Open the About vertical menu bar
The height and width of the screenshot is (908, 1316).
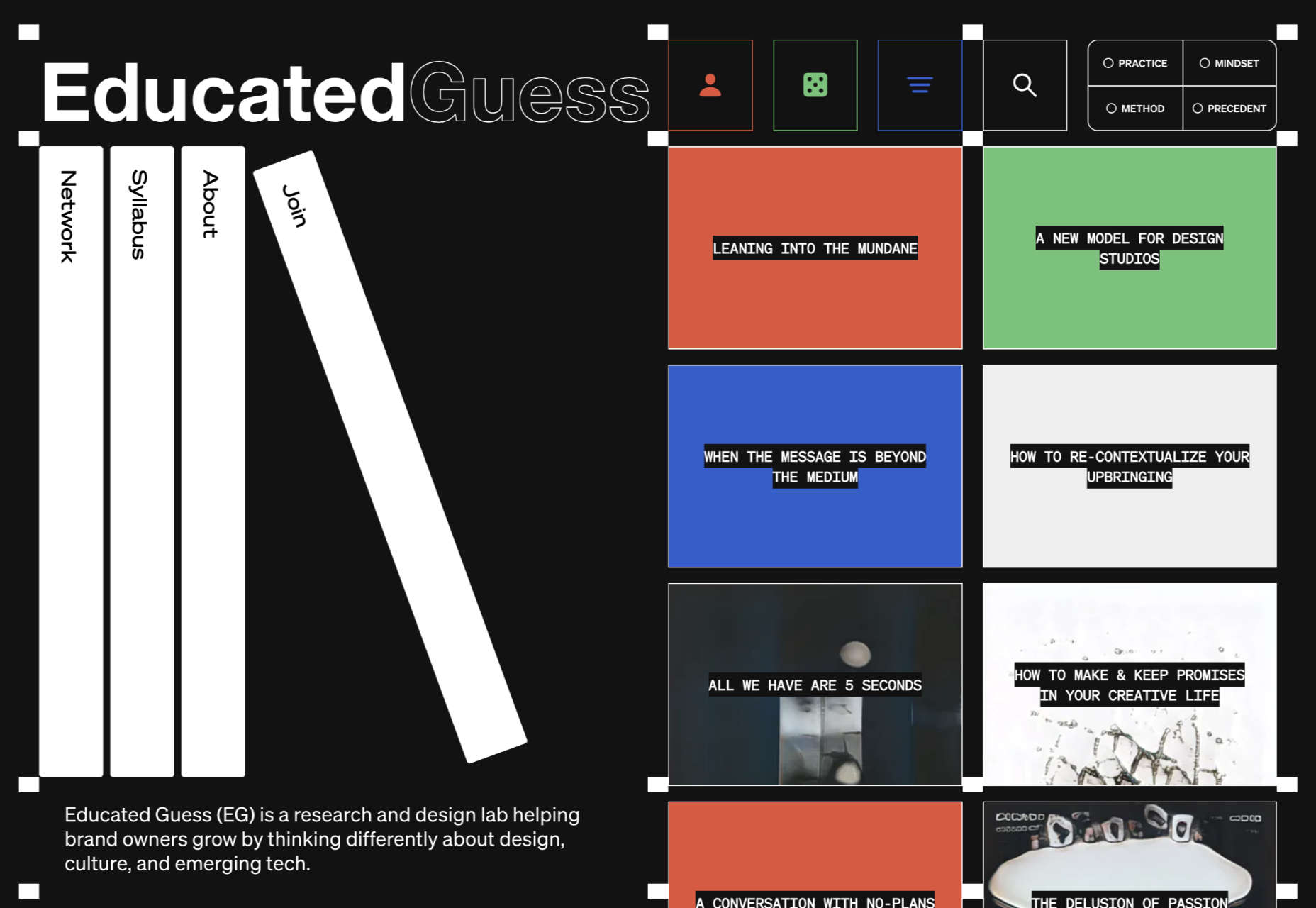point(213,461)
